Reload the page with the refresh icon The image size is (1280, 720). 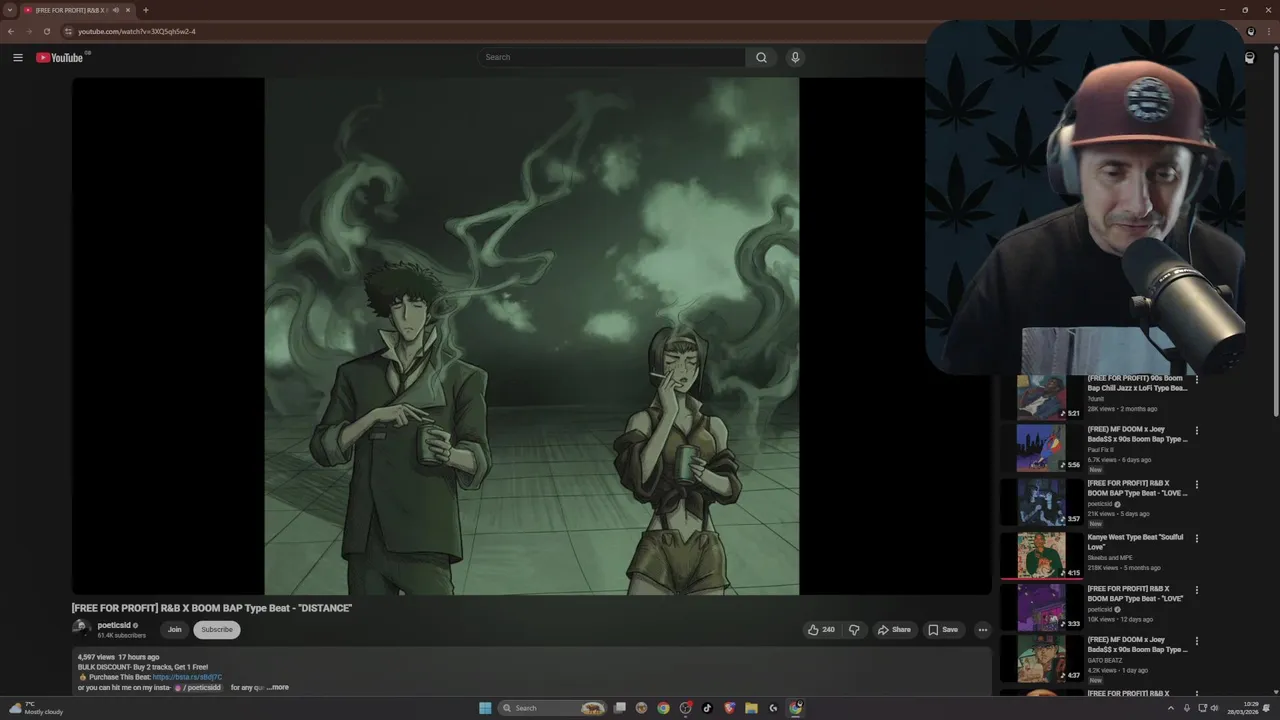(46, 31)
